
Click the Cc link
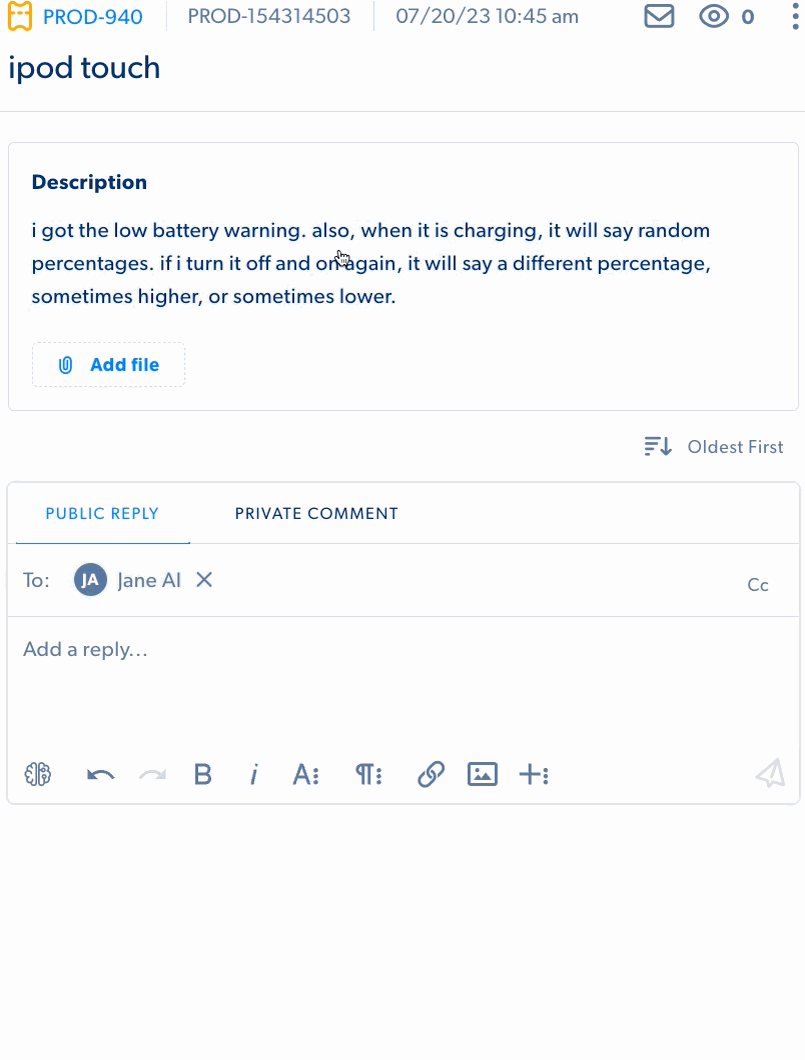758,585
